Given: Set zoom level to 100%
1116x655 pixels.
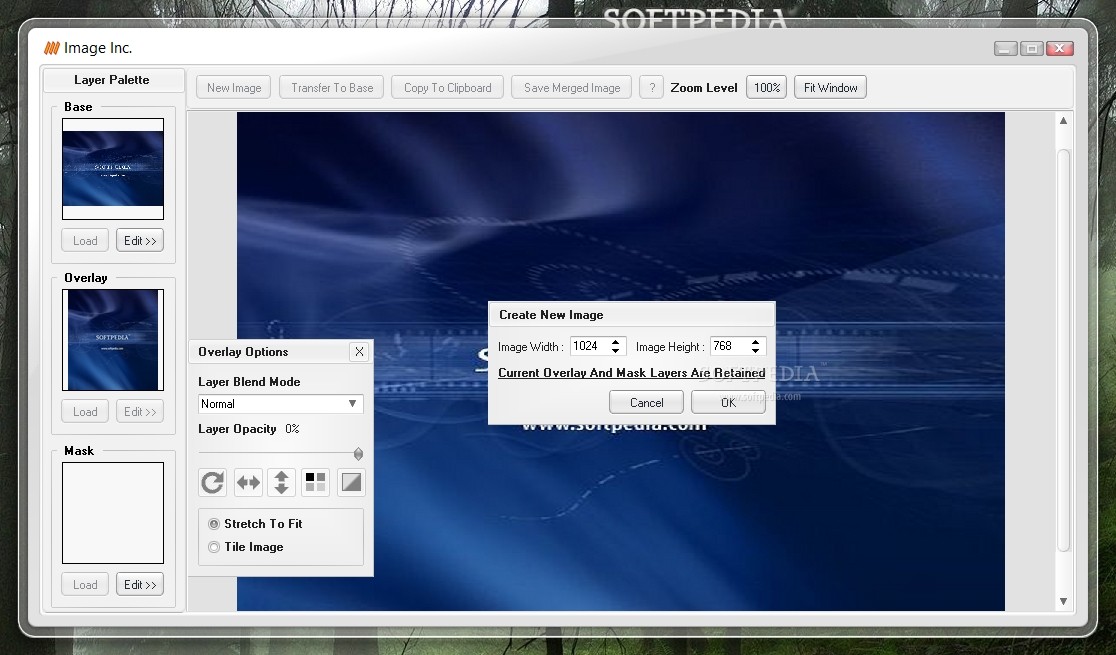Looking at the screenshot, I should (767, 88).
